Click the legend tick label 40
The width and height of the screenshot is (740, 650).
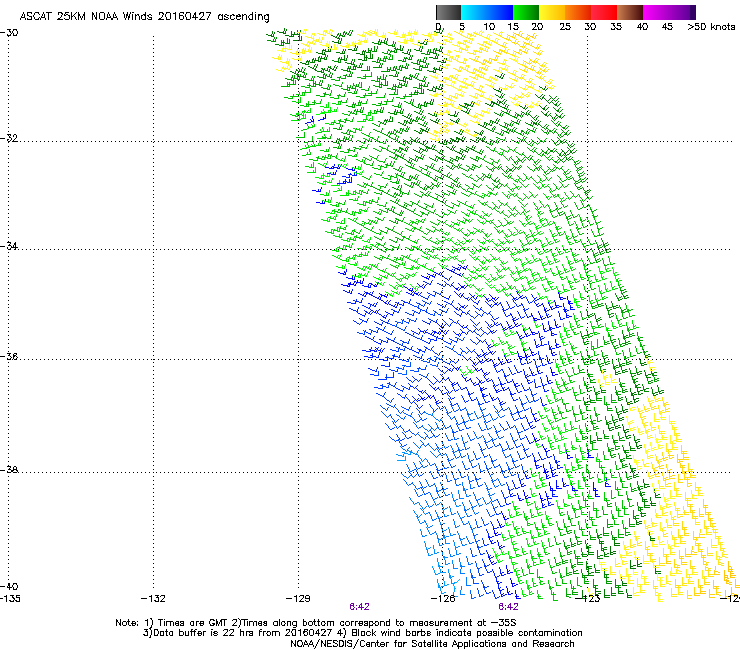coord(642,27)
